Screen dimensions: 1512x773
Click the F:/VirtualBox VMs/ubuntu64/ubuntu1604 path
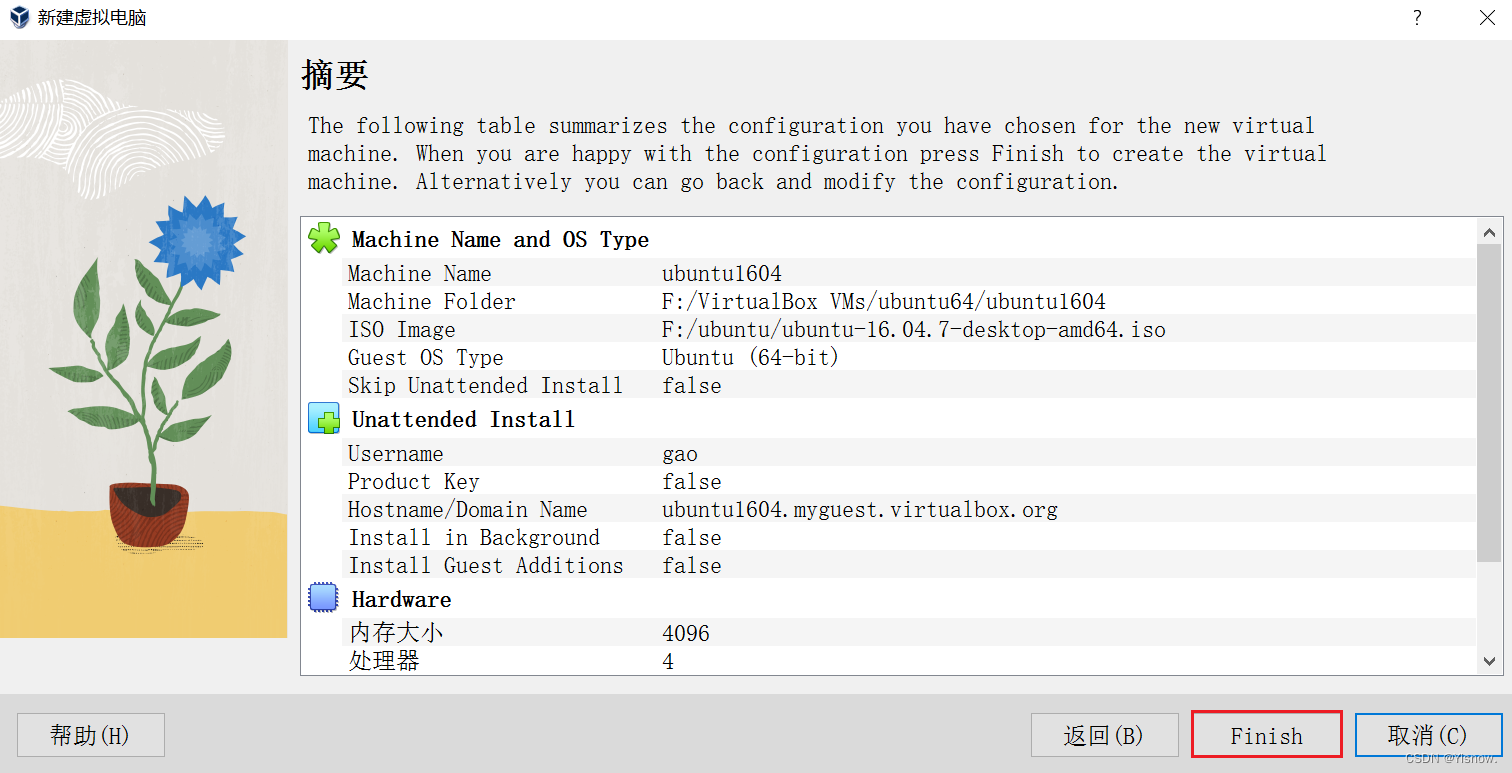(x=884, y=302)
